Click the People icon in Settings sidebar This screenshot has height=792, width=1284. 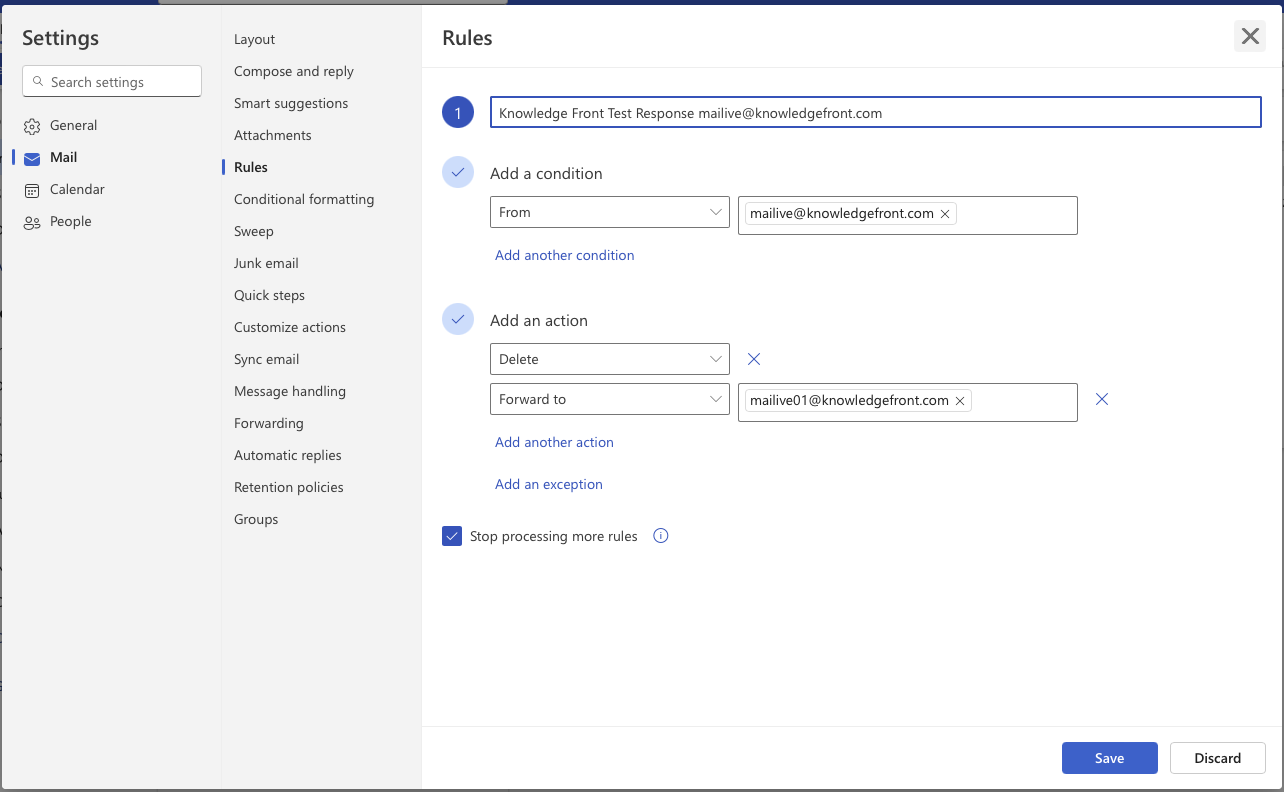(x=32, y=222)
